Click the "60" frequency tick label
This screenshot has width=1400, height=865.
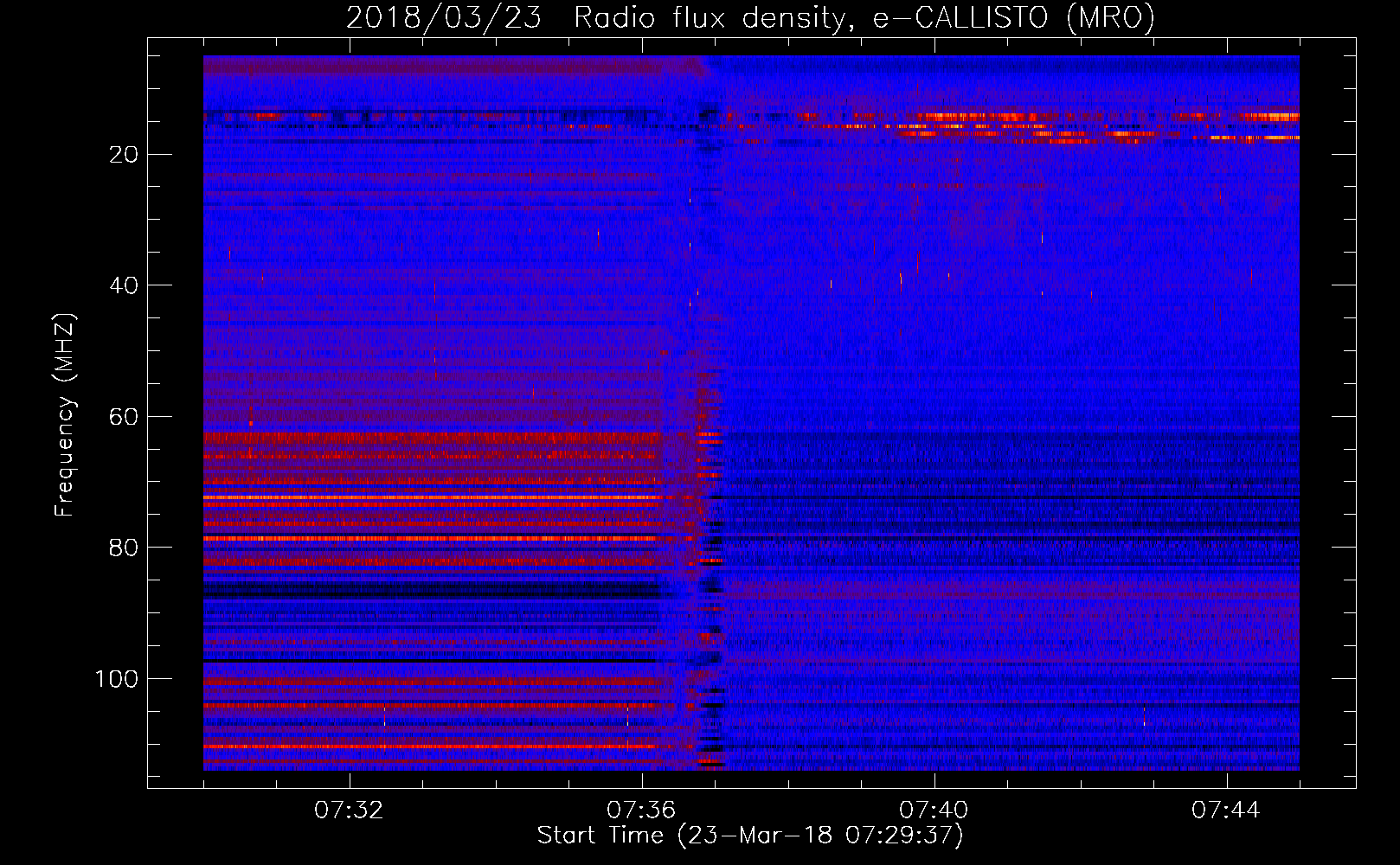[x=125, y=417]
